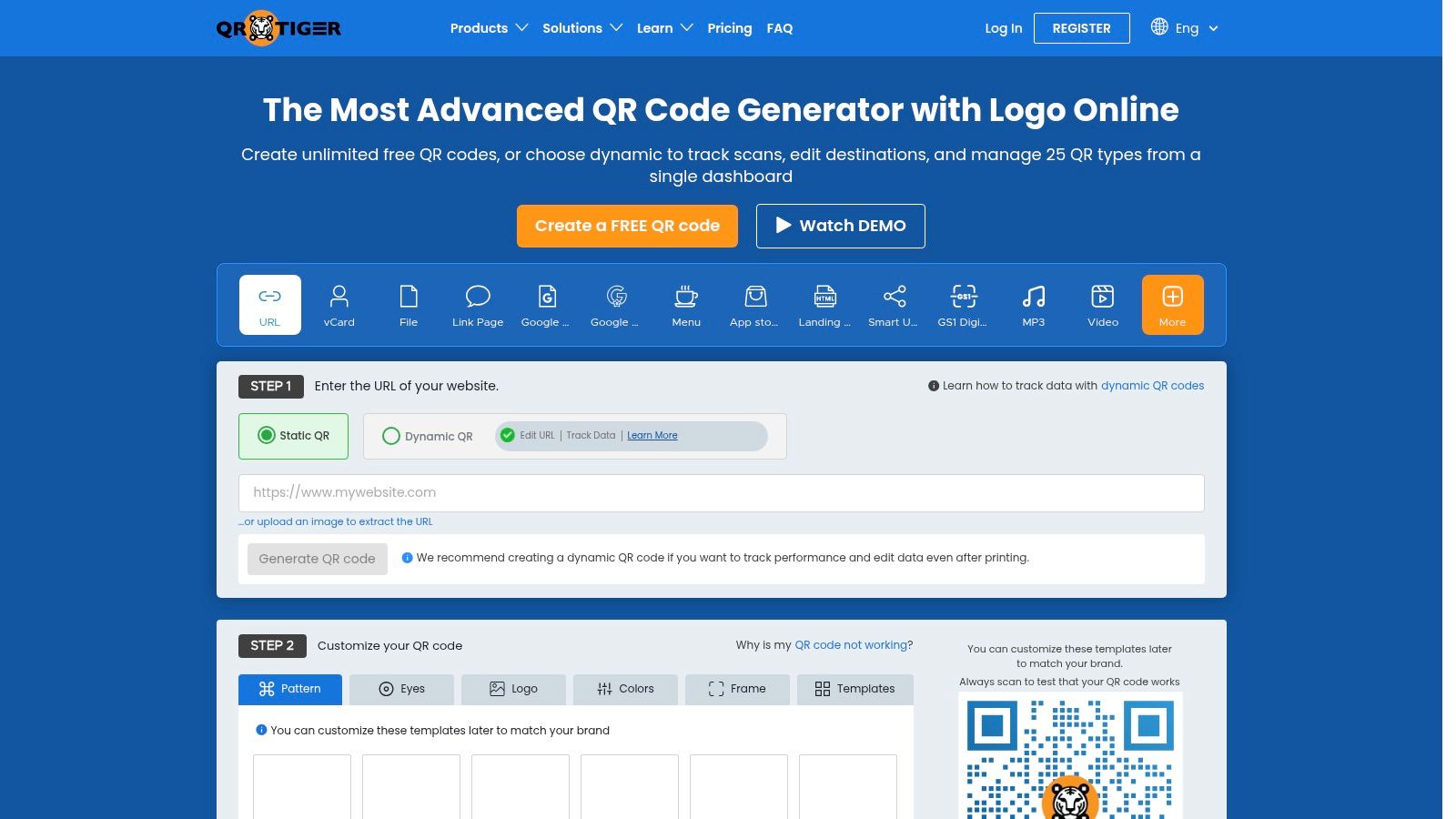The image size is (1456, 819).
Task: Expand the Learn dropdown
Action: (x=664, y=28)
